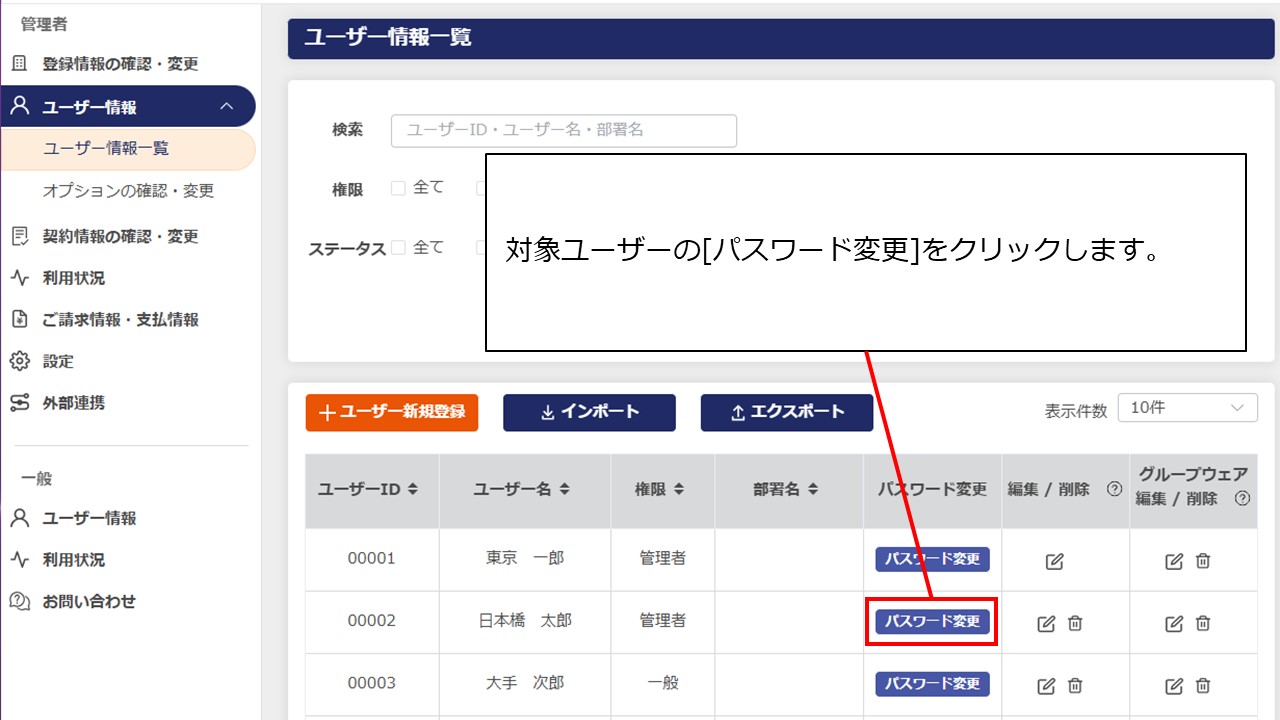Collapse the ユーザー情報 sidebar section

click(227, 106)
